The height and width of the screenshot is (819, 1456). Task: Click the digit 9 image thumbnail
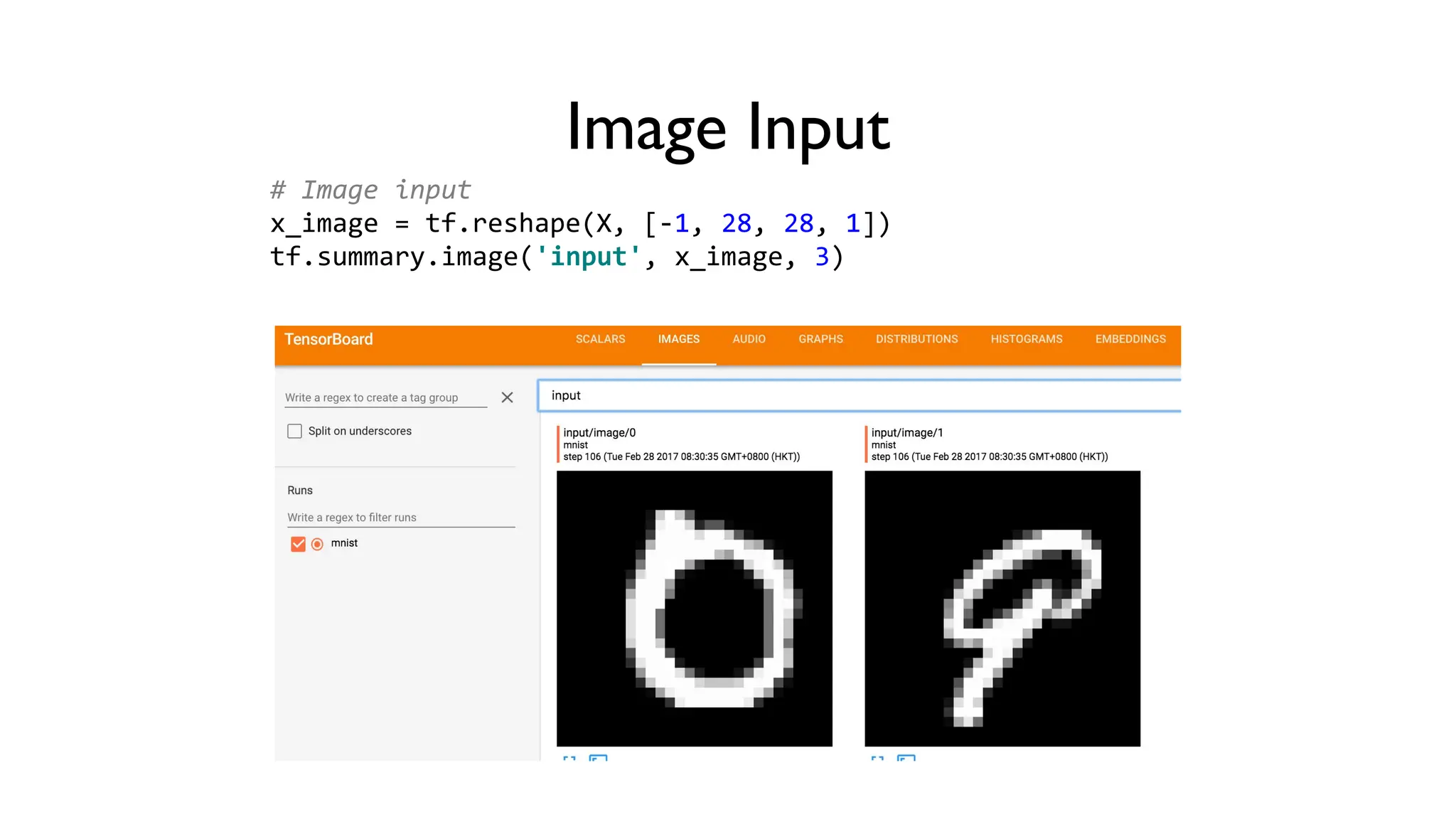(1002, 608)
